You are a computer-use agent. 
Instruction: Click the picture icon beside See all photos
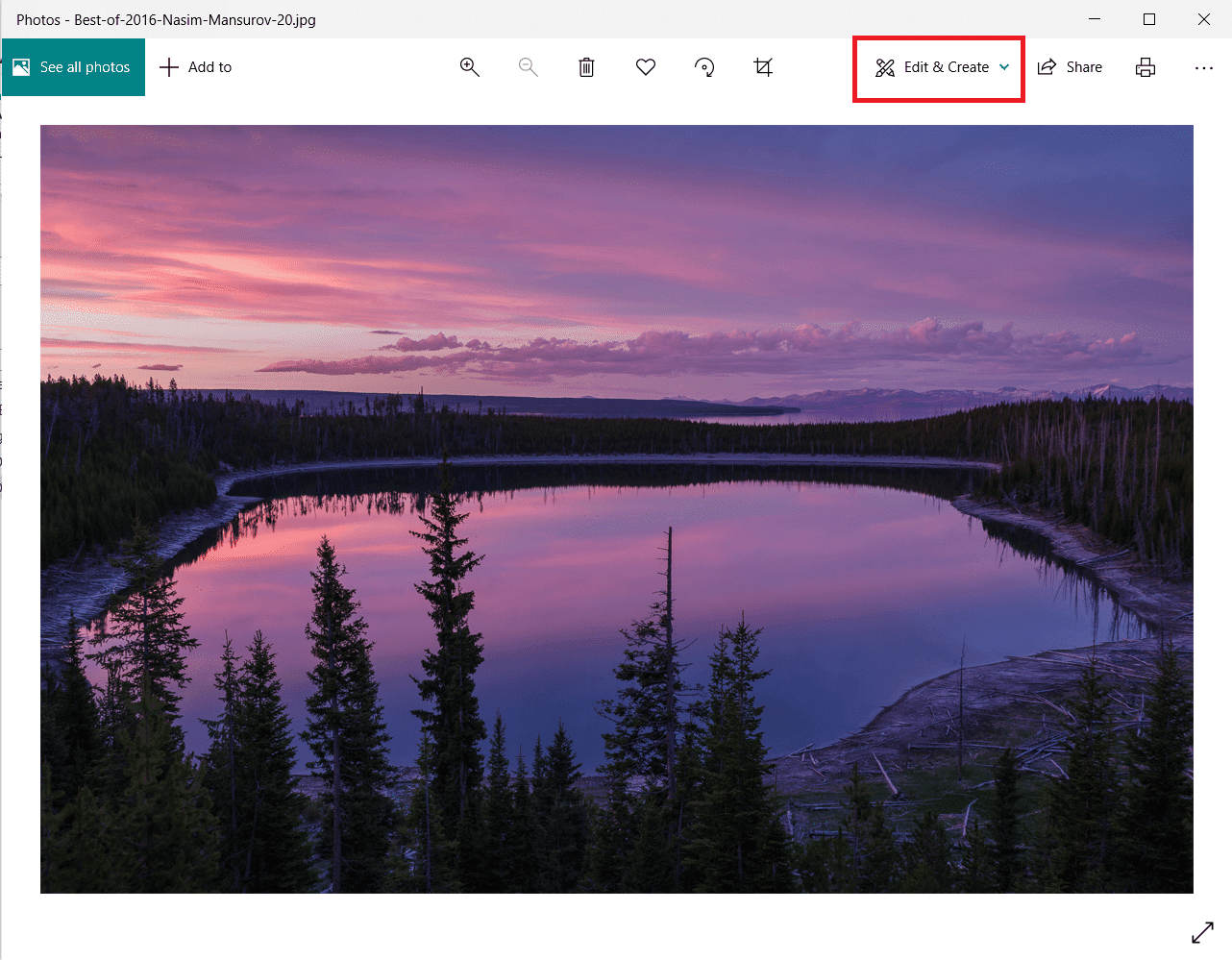click(x=21, y=67)
